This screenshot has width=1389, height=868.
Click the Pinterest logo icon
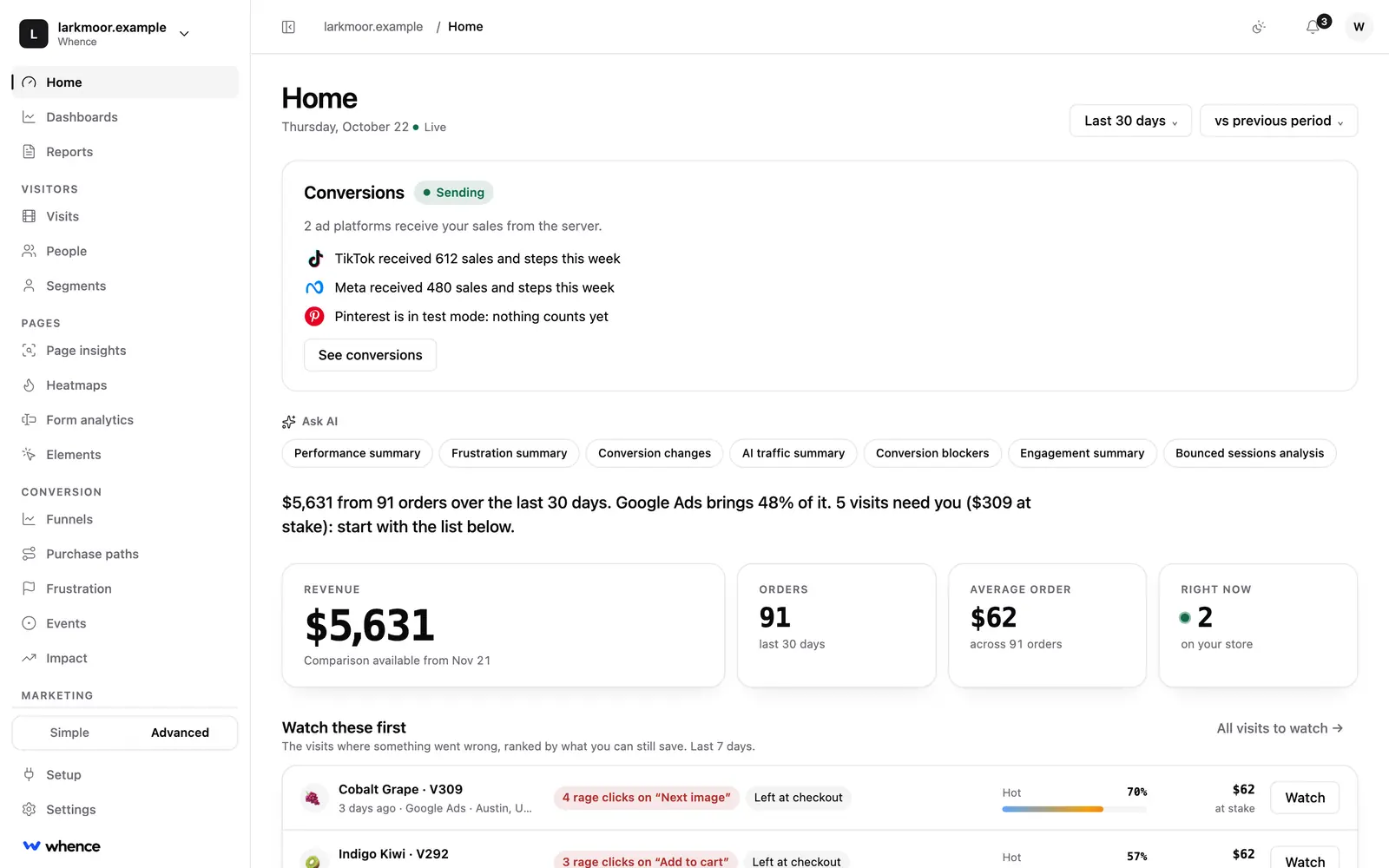314,316
